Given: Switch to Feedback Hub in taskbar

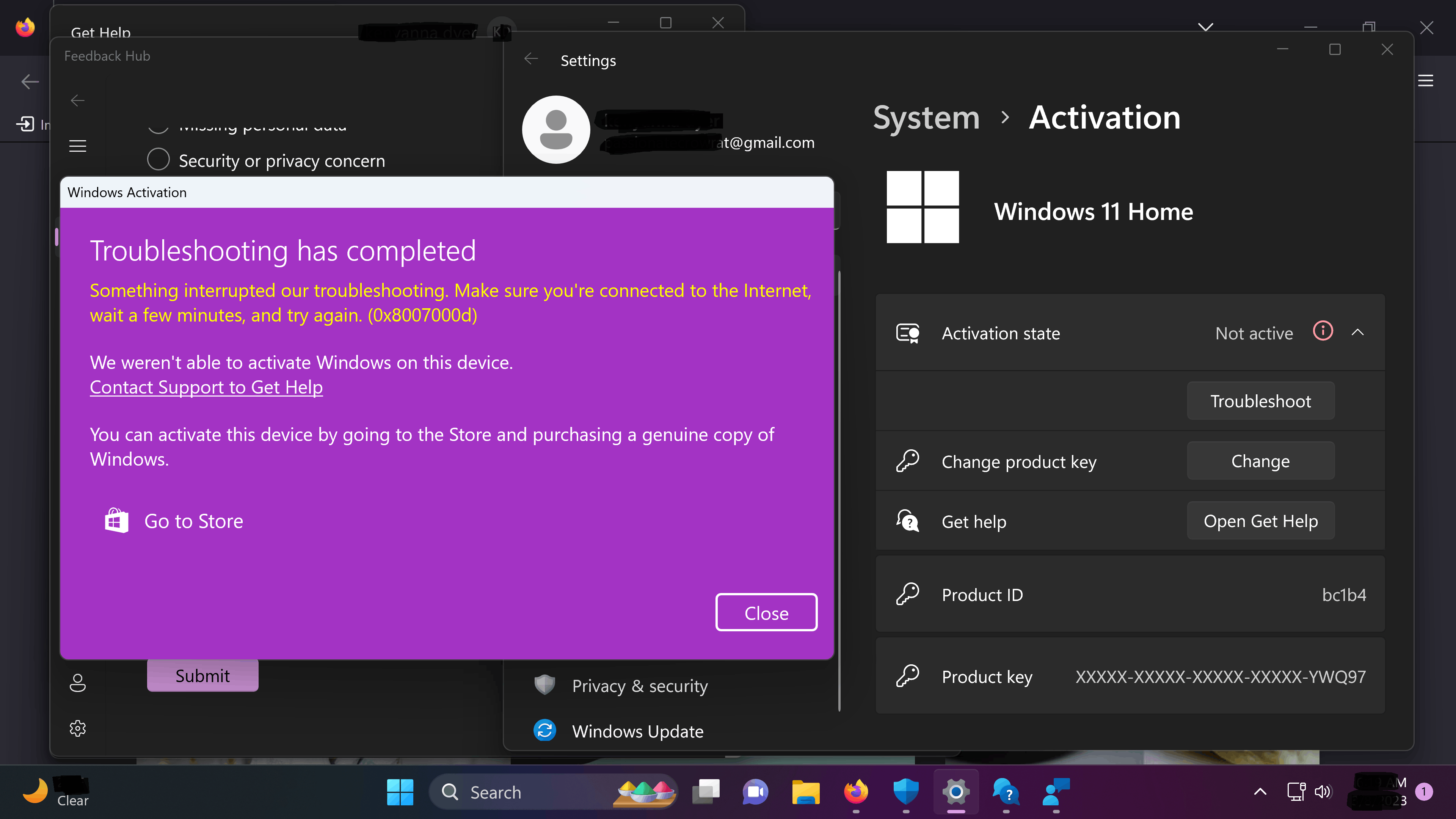Looking at the screenshot, I should [x=1056, y=792].
